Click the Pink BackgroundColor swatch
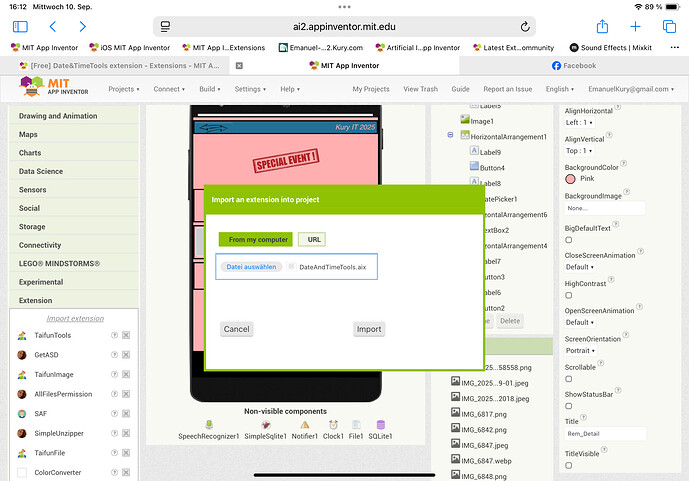 (570, 179)
